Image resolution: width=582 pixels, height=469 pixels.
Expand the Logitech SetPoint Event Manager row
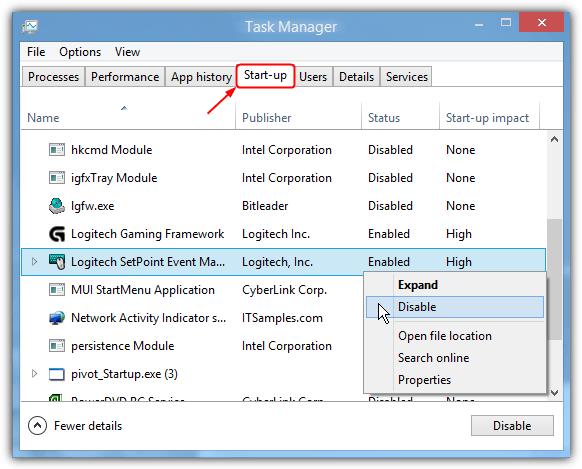[x=35, y=262]
